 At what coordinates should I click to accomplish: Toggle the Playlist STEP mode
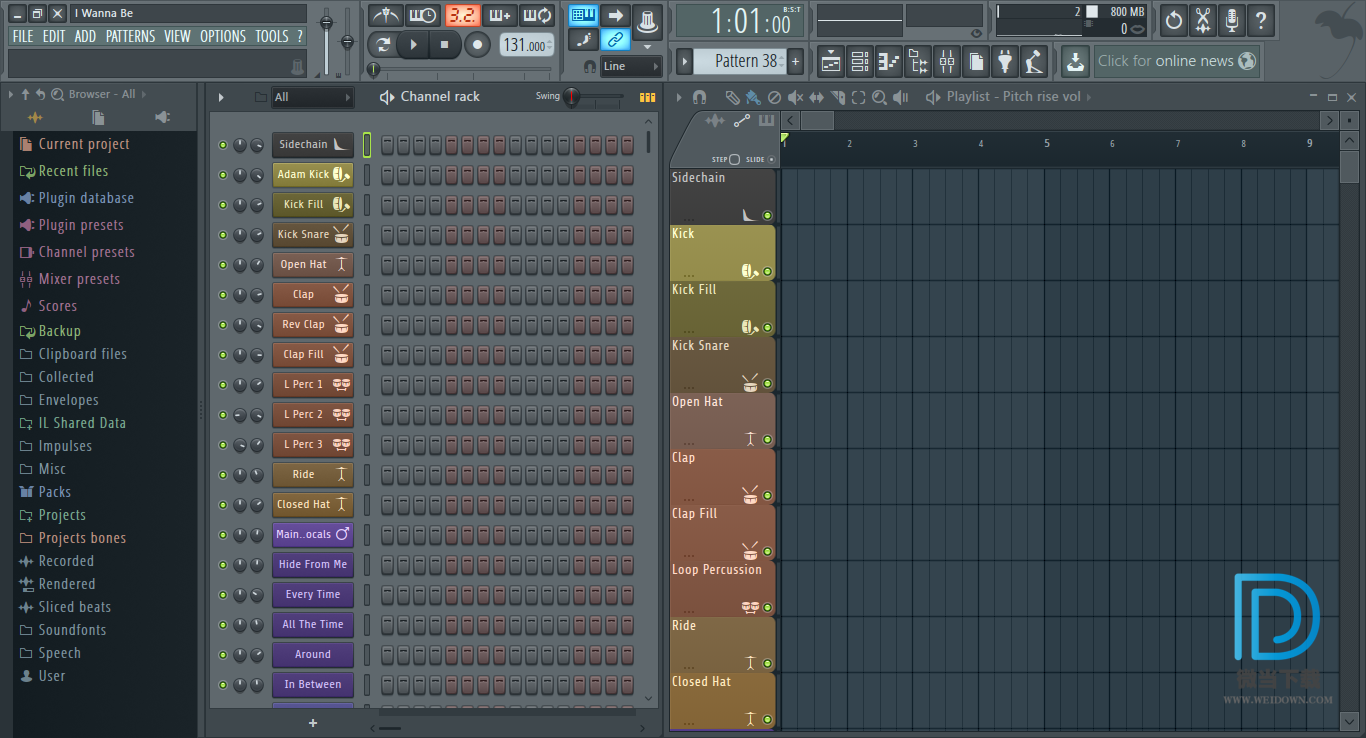click(734, 160)
